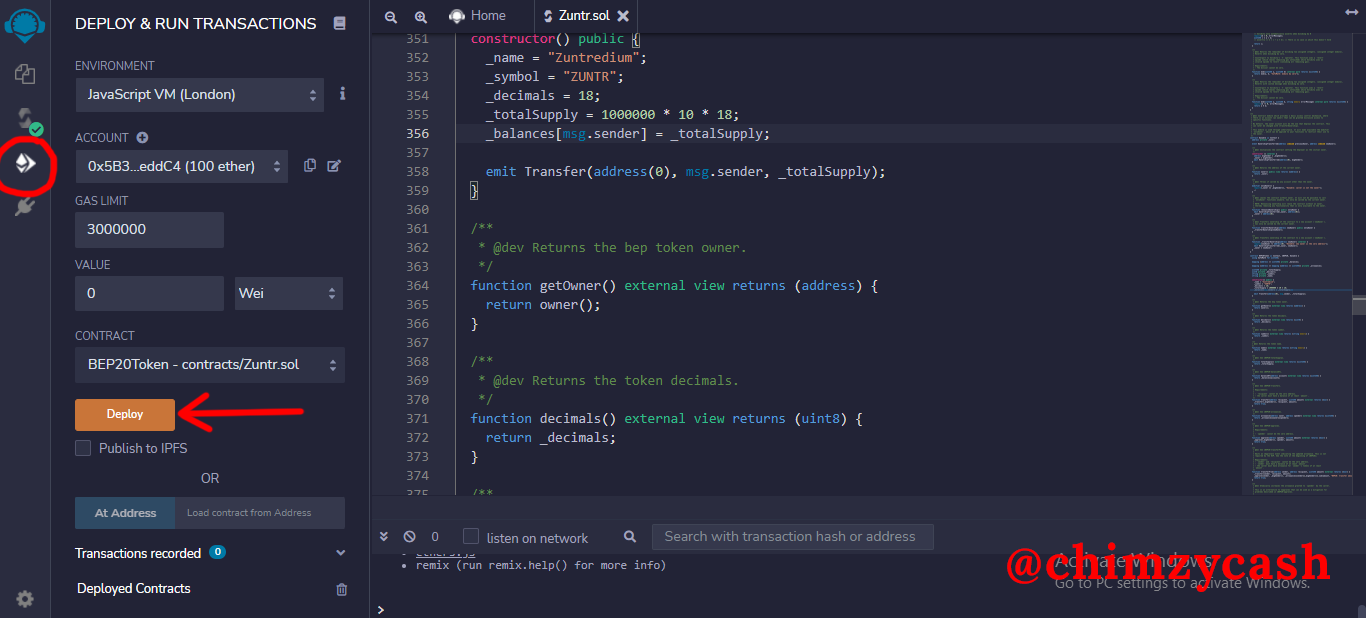Open the account dropdown showing 0x5B3...eddC4
This screenshot has width=1366, height=618.
pyautogui.click(x=181, y=166)
